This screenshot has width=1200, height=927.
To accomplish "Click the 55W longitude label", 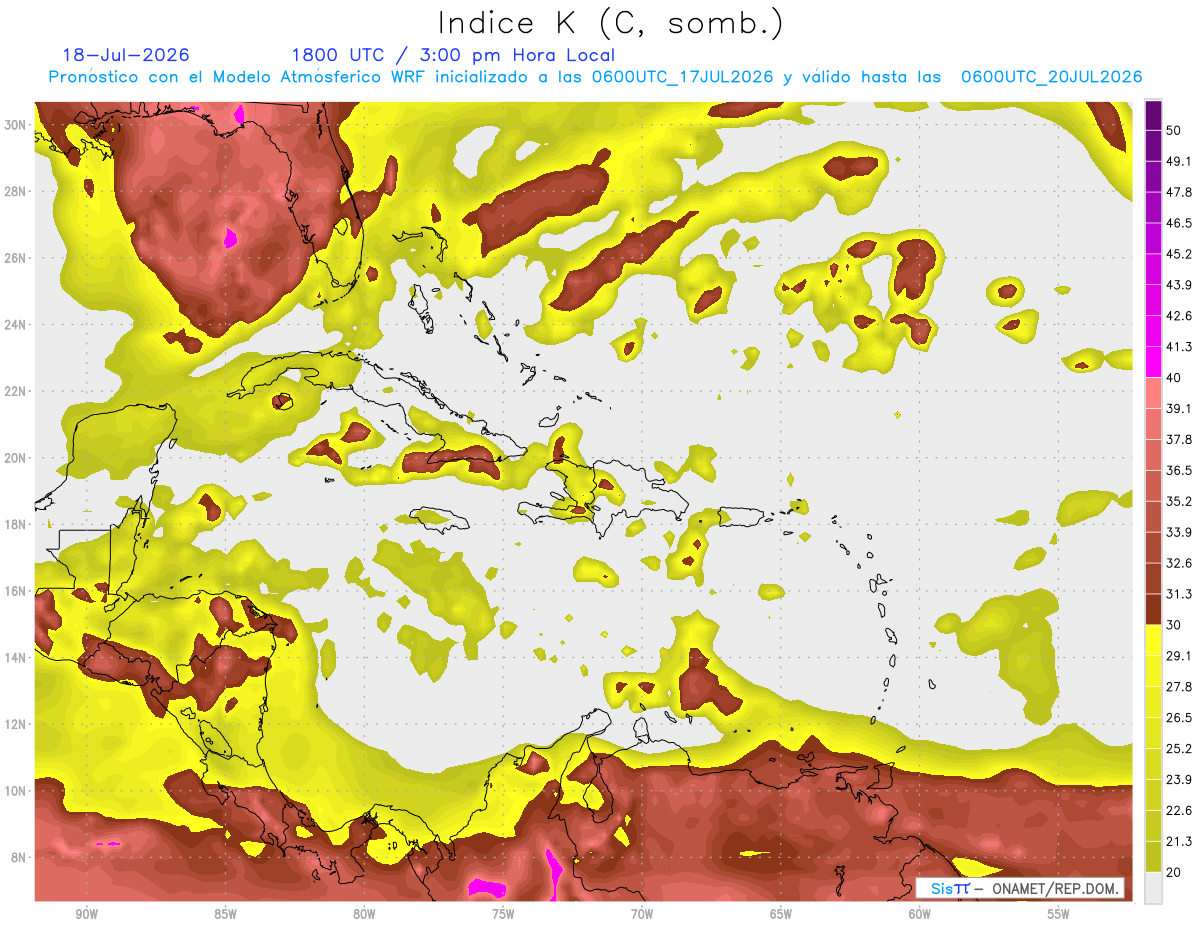I will [x=1059, y=914].
